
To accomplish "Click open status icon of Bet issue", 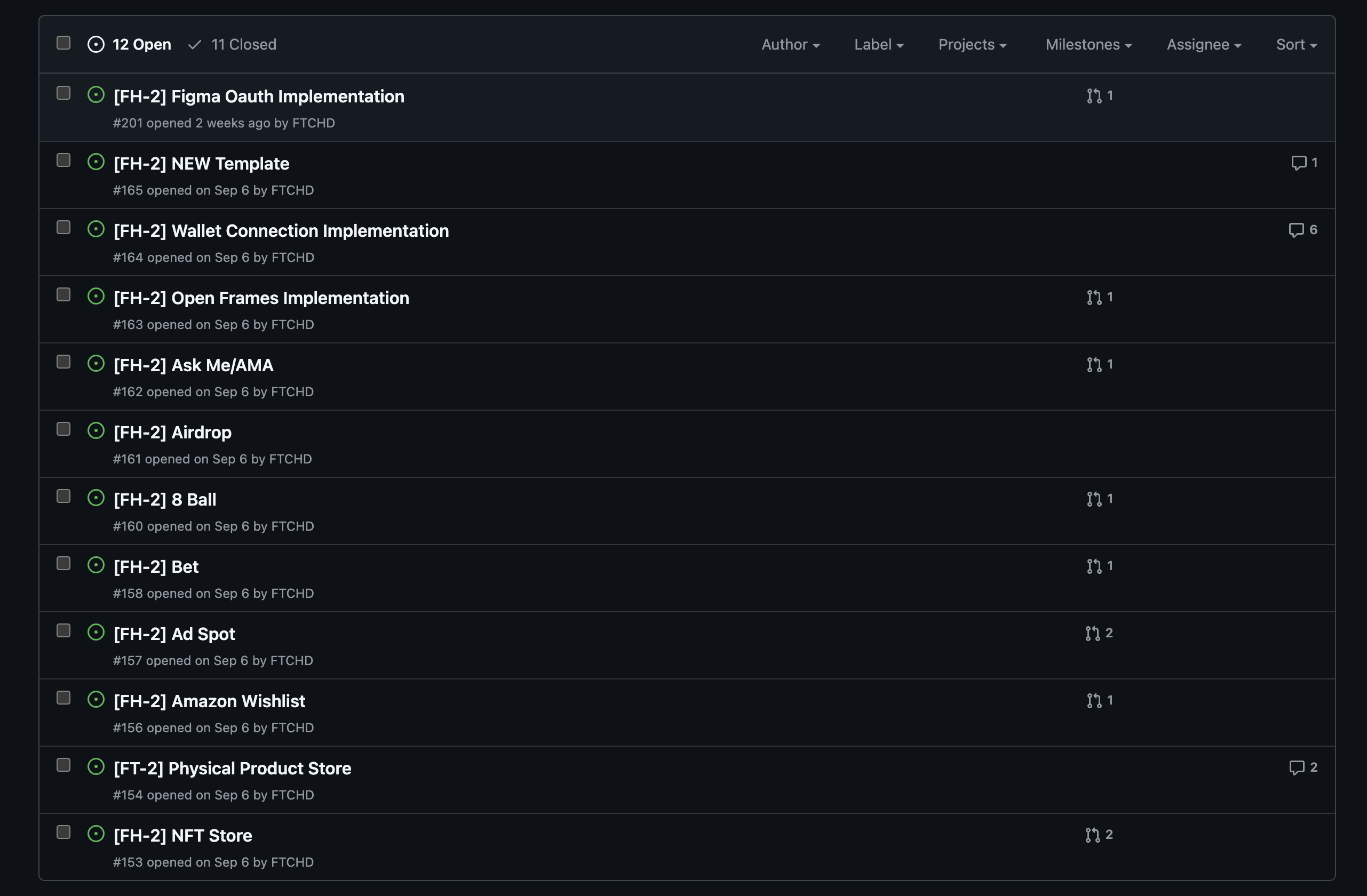I will pyautogui.click(x=96, y=565).
